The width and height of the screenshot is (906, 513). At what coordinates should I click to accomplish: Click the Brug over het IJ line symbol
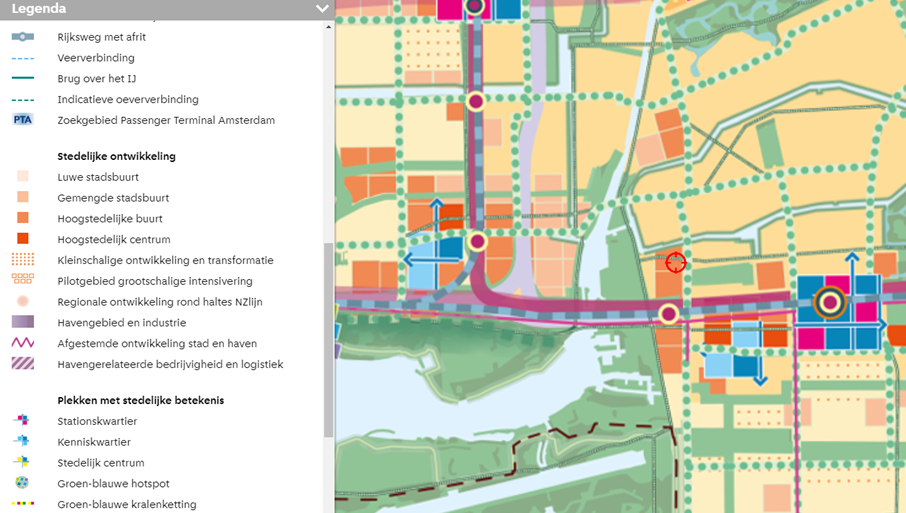pyautogui.click(x=23, y=78)
